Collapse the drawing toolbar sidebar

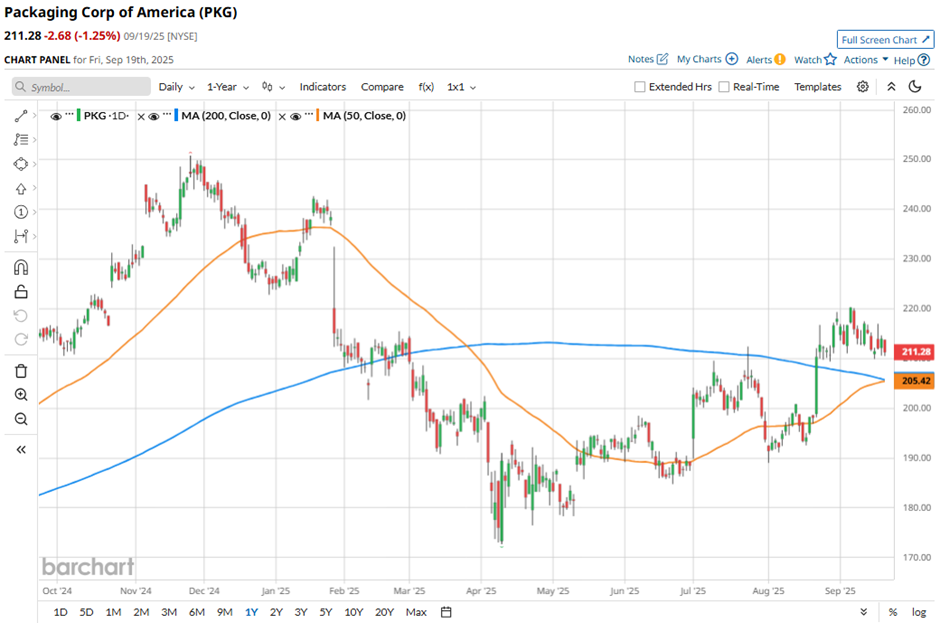pyautogui.click(x=21, y=450)
